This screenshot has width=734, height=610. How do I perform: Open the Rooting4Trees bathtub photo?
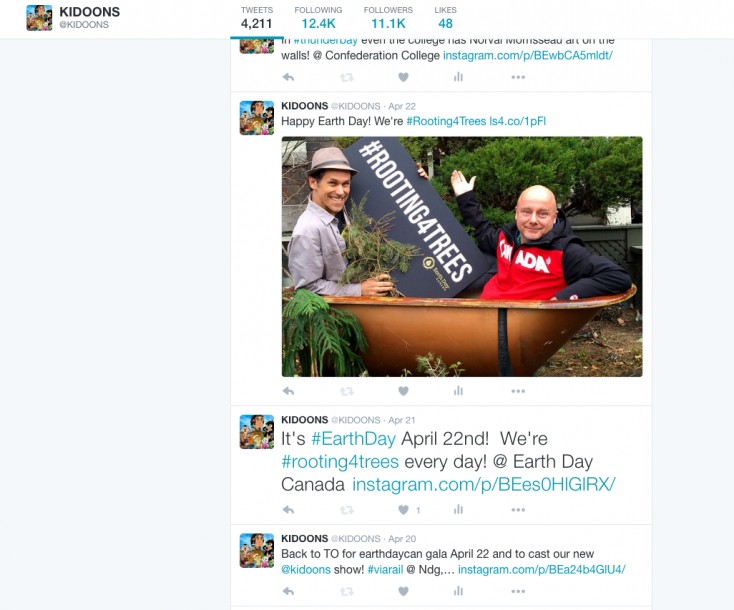tap(462, 257)
